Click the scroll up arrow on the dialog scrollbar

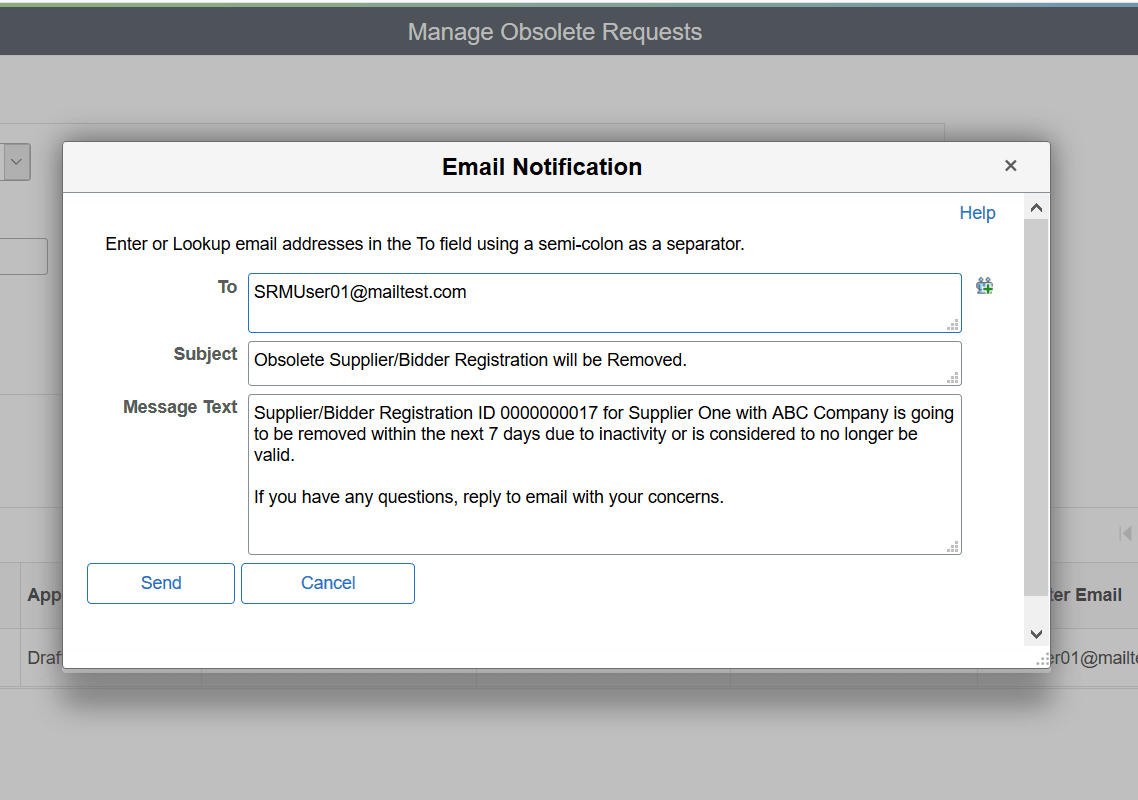tap(1036, 207)
